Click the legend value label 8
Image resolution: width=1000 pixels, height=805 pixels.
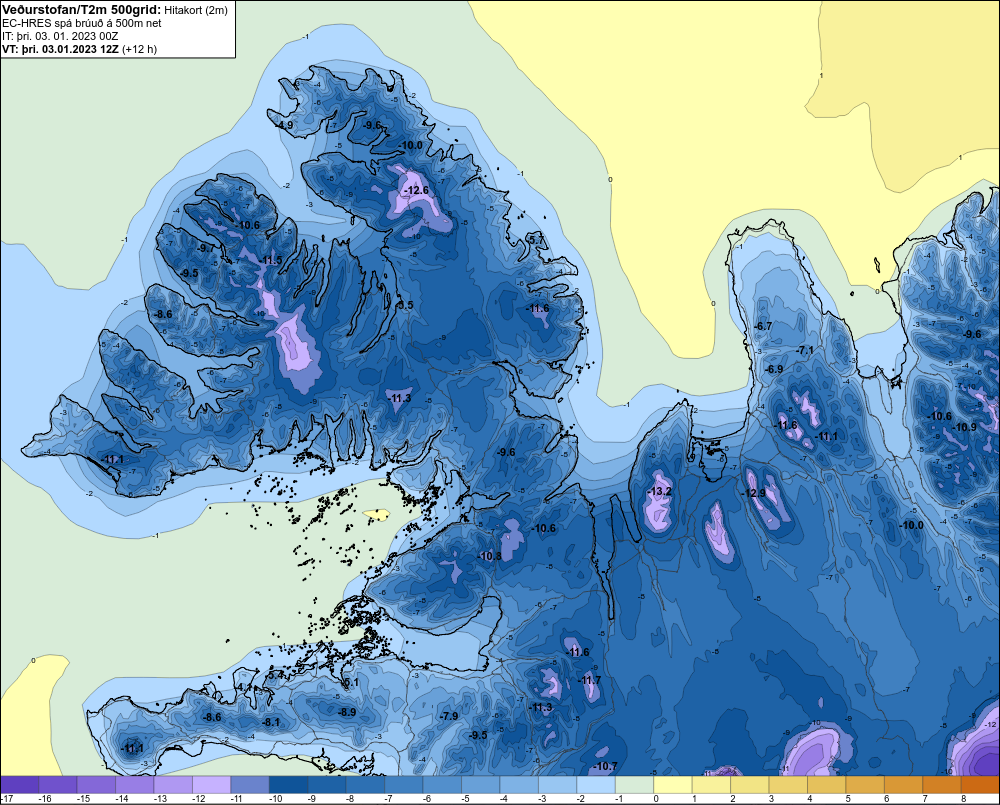963,799
